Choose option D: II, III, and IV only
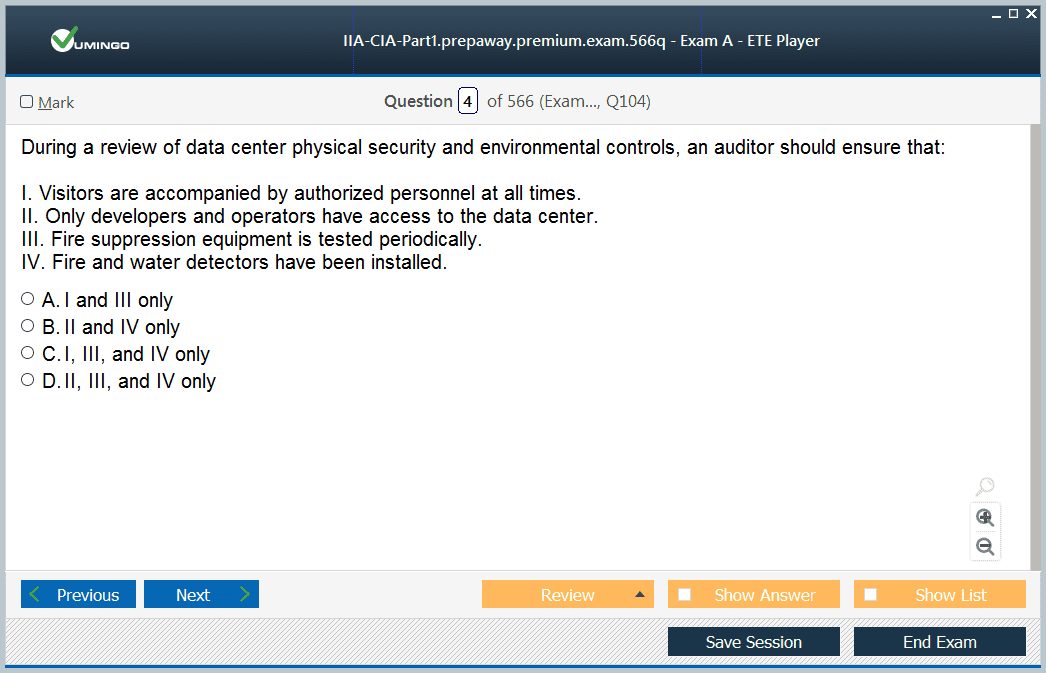This screenshot has width=1046, height=673. (x=28, y=380)
